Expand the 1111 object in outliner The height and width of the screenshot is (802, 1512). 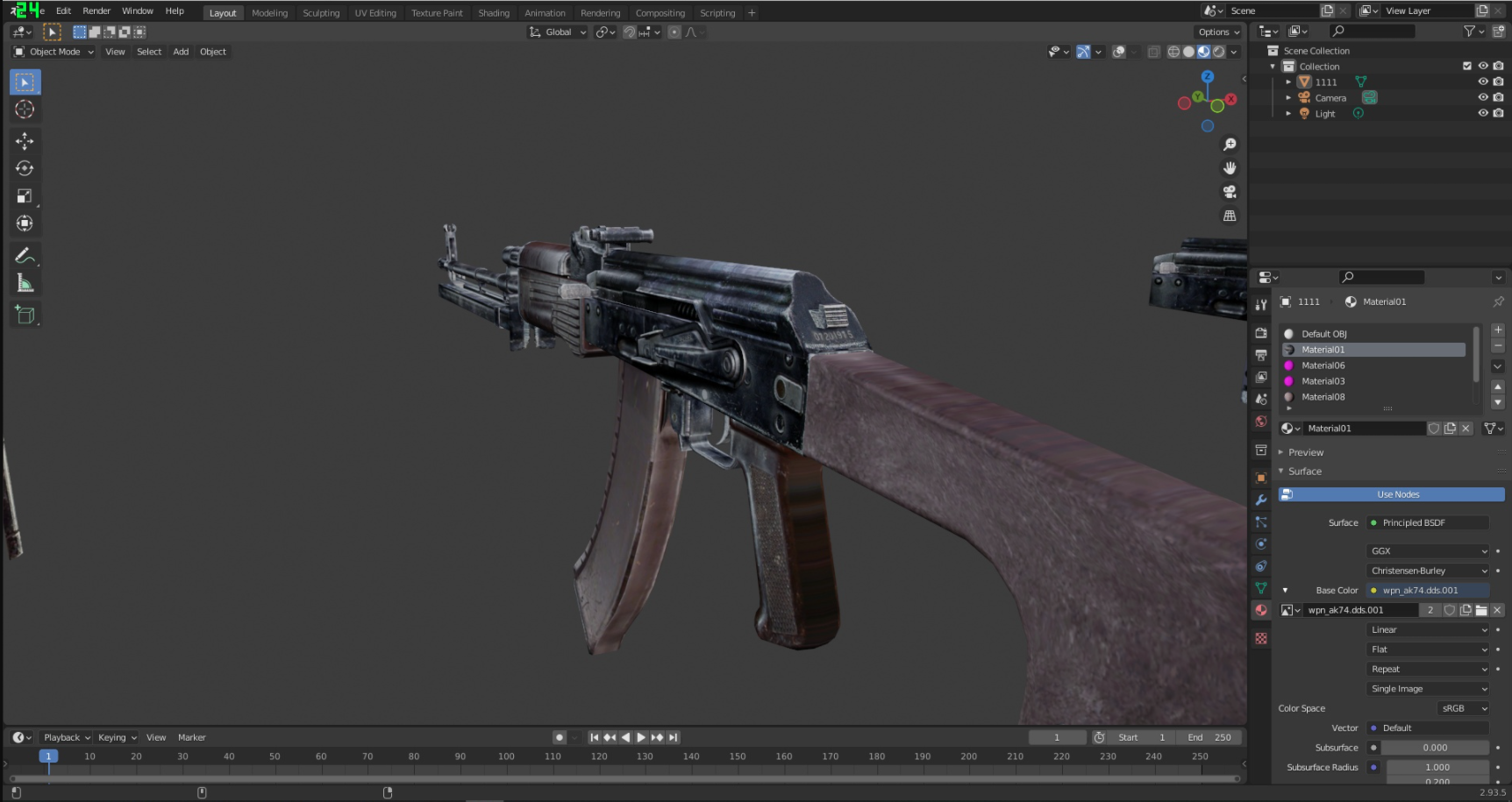tap(1288, 82)
